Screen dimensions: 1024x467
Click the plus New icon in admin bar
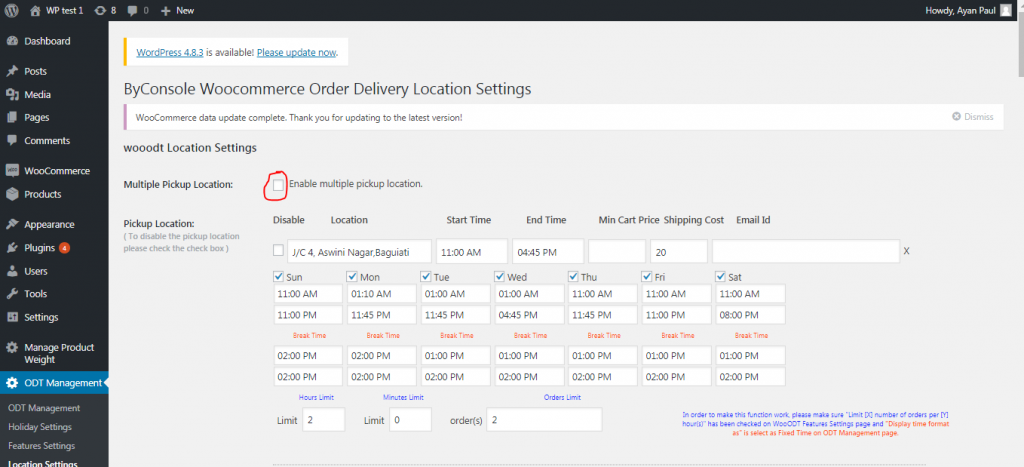[x=165, y=10]
